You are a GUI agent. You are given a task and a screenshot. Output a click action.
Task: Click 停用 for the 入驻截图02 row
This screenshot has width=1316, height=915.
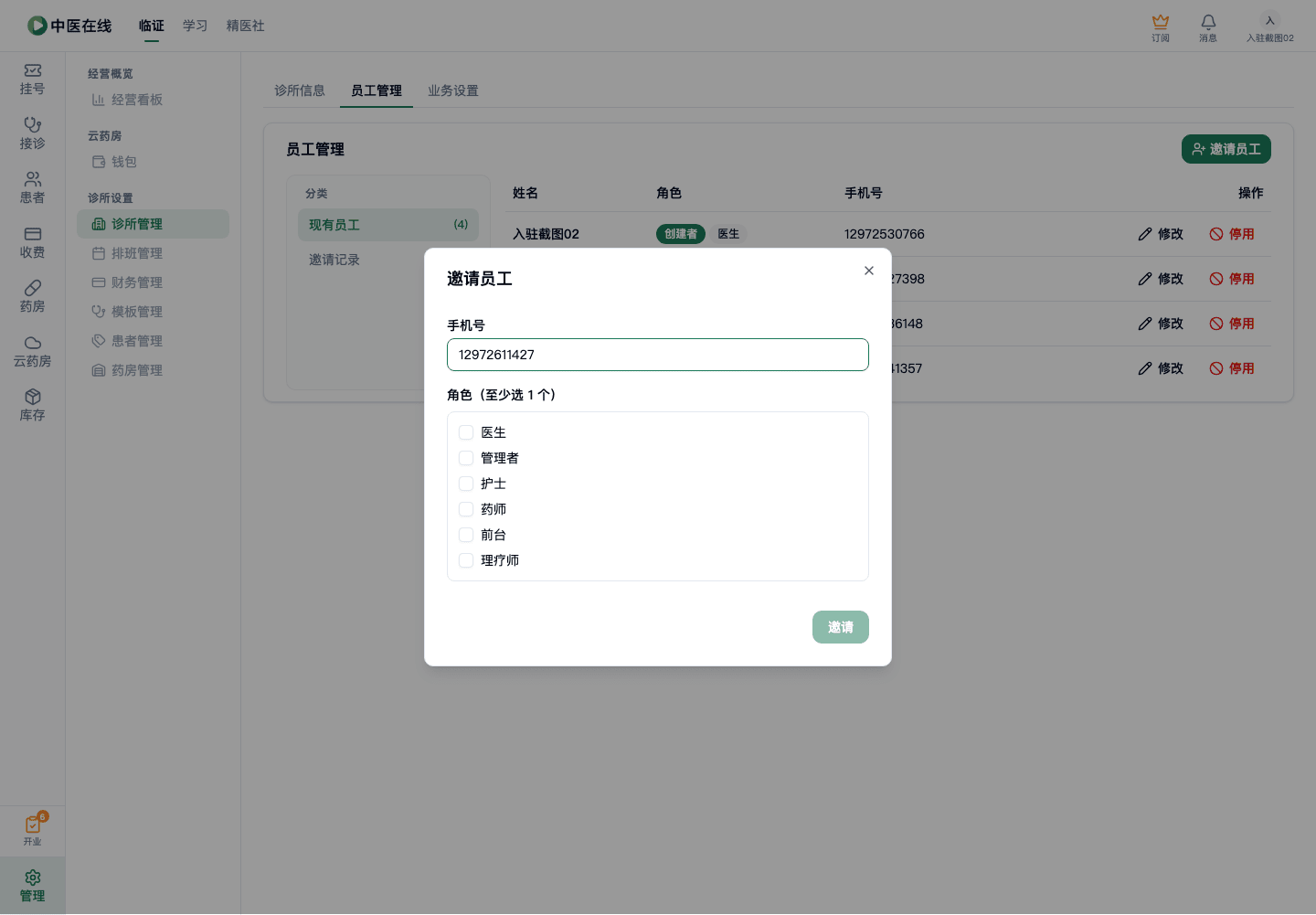coord(1232,234)
